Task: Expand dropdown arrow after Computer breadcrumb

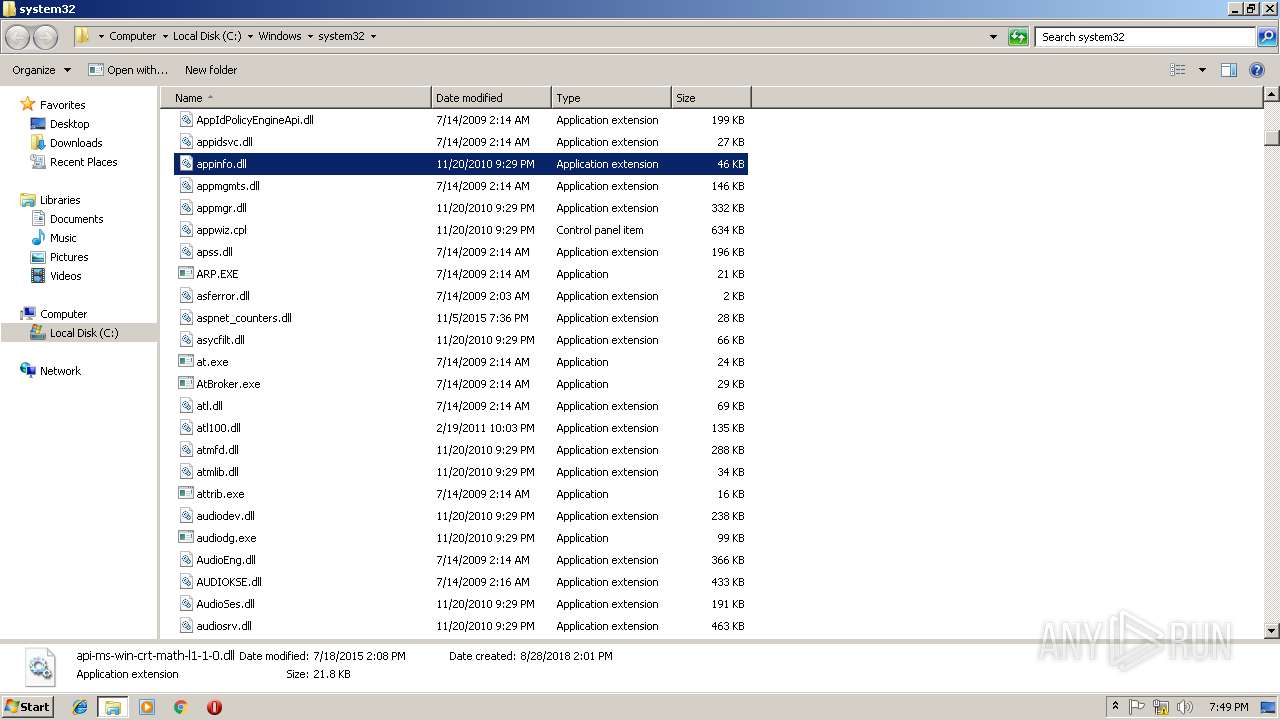Action: [x=166, y=37]
